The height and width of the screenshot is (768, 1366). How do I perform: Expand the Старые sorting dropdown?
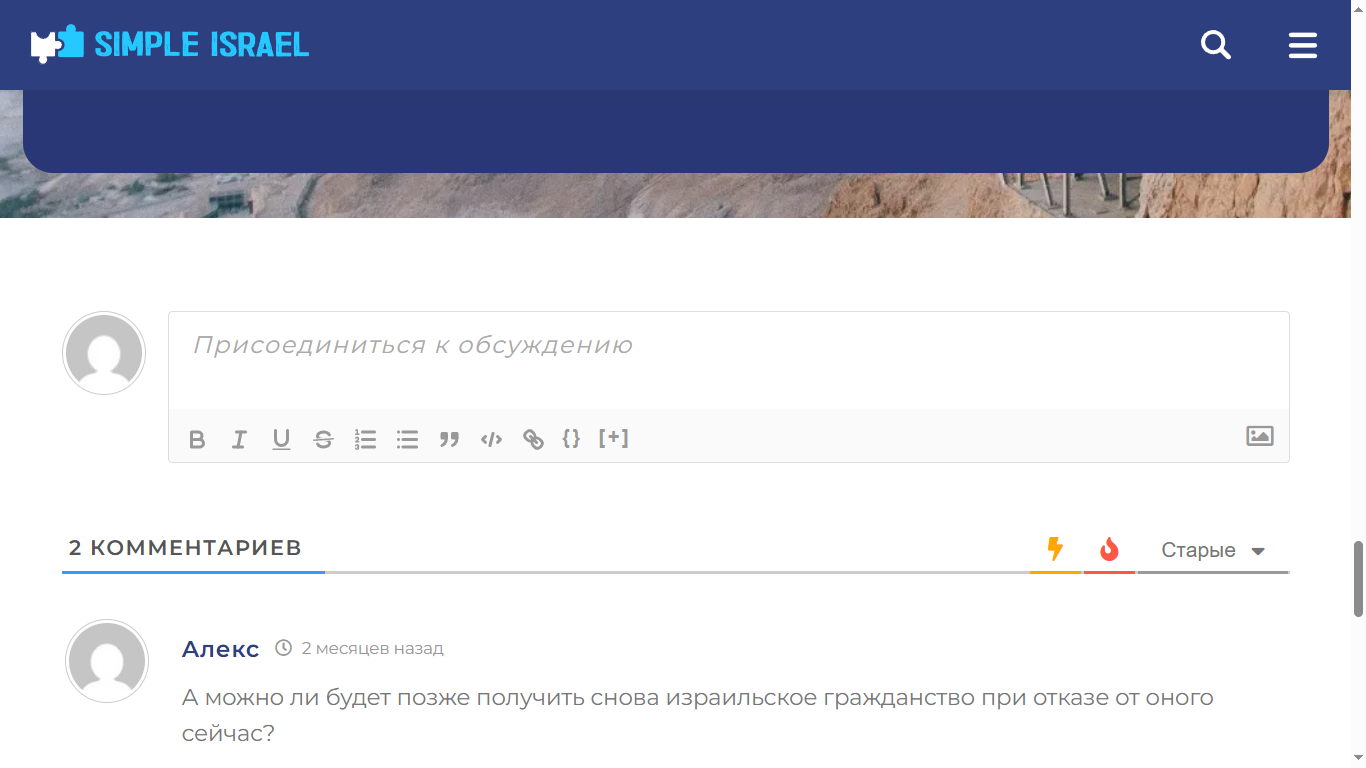click(1212, 551)
